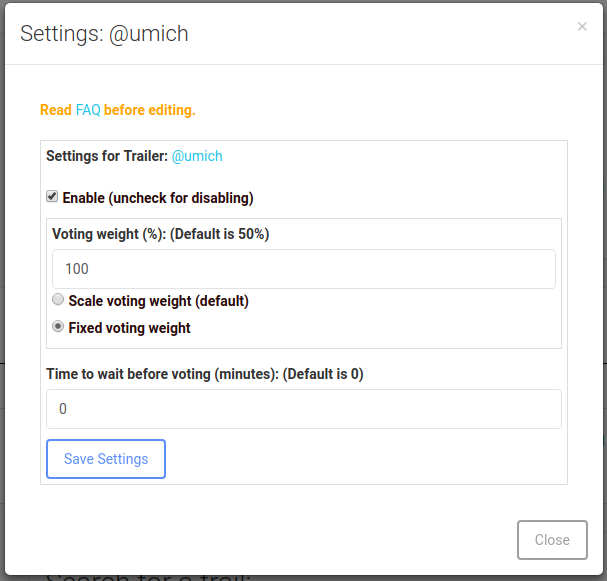Screen dimensions: 607x581
Task: Click the orange "Read" word before FAQ
Action: coord(56,110)
